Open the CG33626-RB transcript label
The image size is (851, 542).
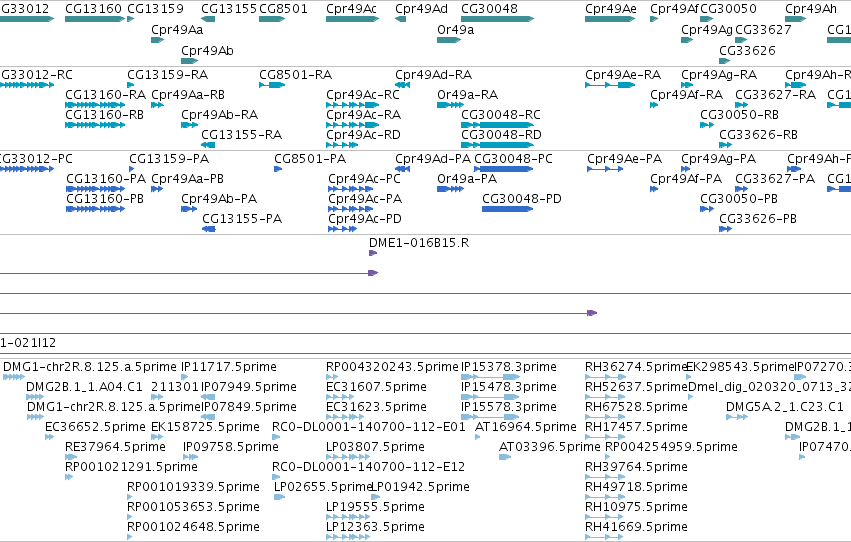coord(758,135)
